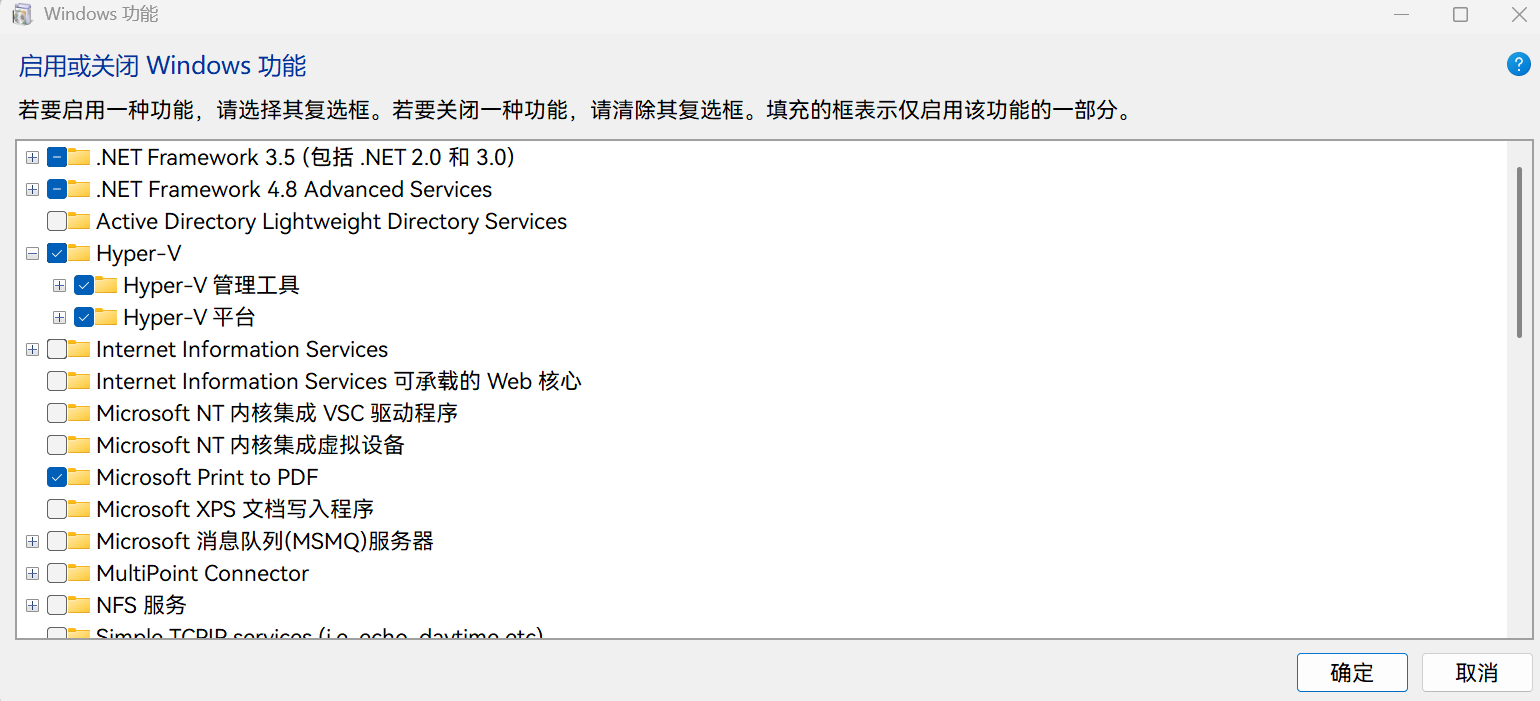Select .NET Framework 4.8 Advanced Services item

294,189
